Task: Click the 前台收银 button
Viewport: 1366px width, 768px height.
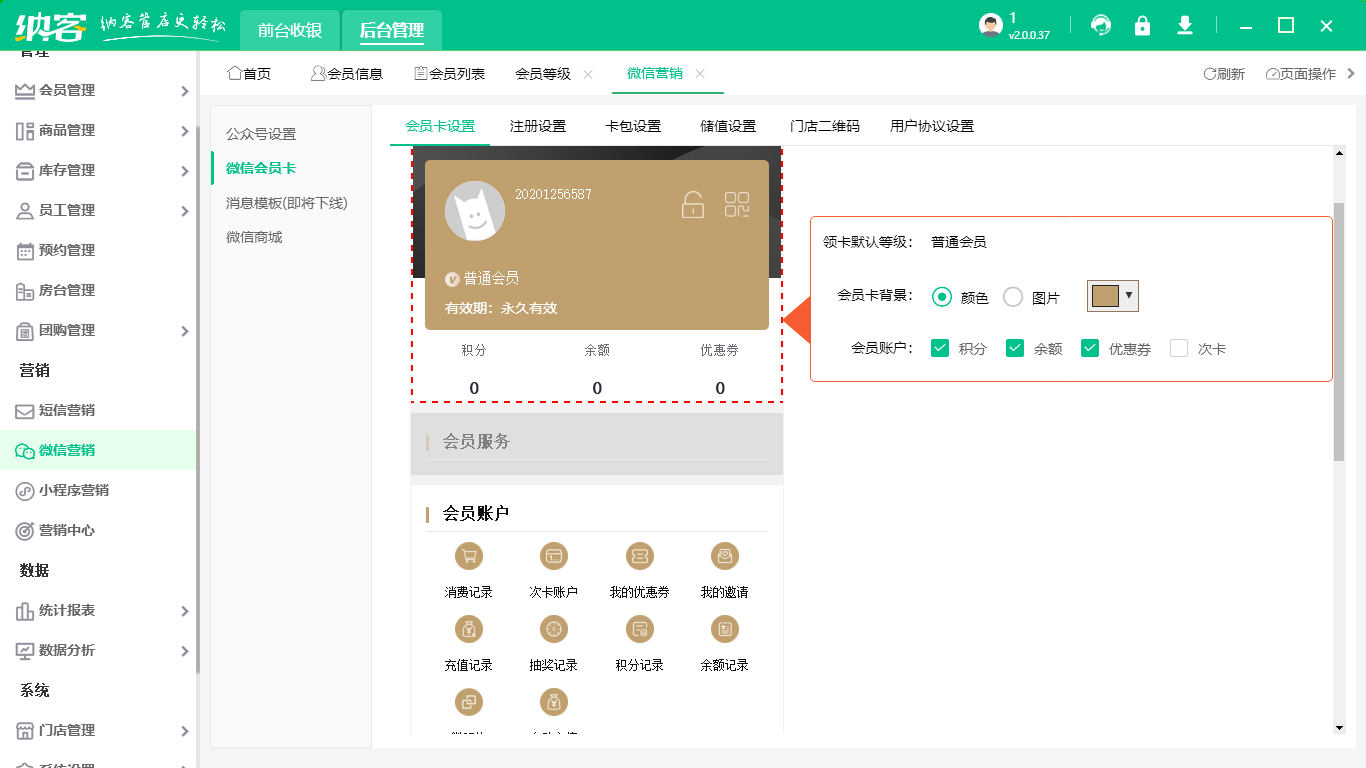Action: click(288, 30)
